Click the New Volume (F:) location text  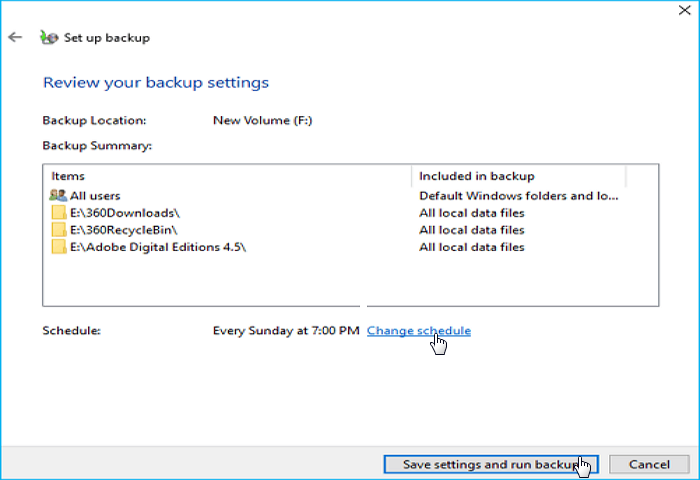pyautogui.click(x=262, y=120)
